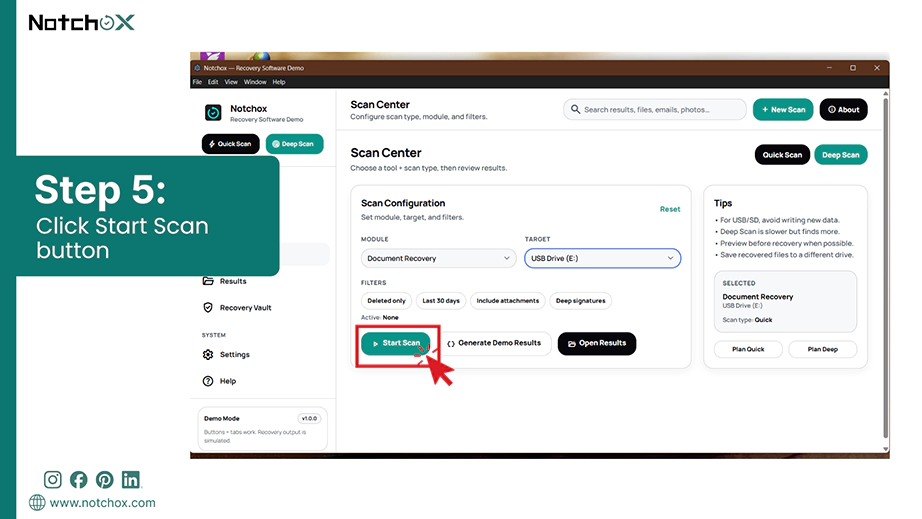Select sidebar Deep Scan button
Image resolution: width=922 pixels, height=519 pixels.
point(294,144)
